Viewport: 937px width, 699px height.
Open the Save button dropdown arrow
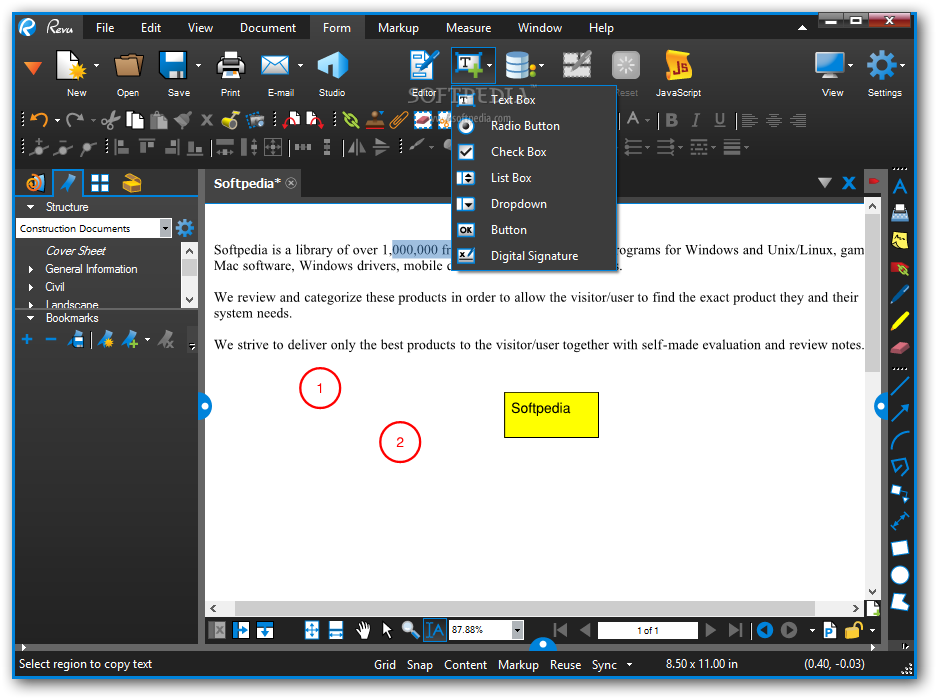pyautogui.click(x=198, y=66)
